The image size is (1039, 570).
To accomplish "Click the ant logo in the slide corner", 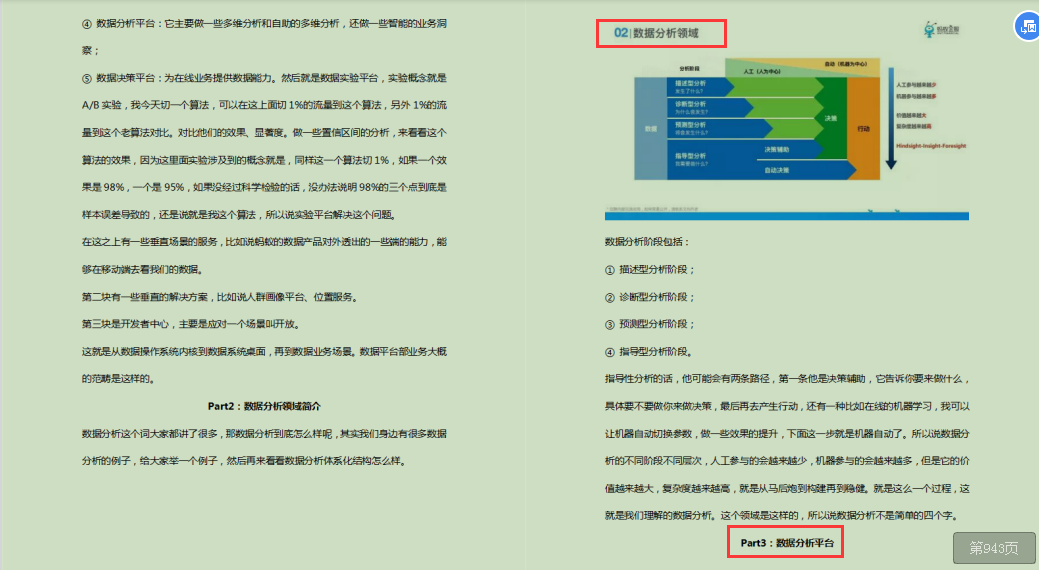I will point(942,29).
